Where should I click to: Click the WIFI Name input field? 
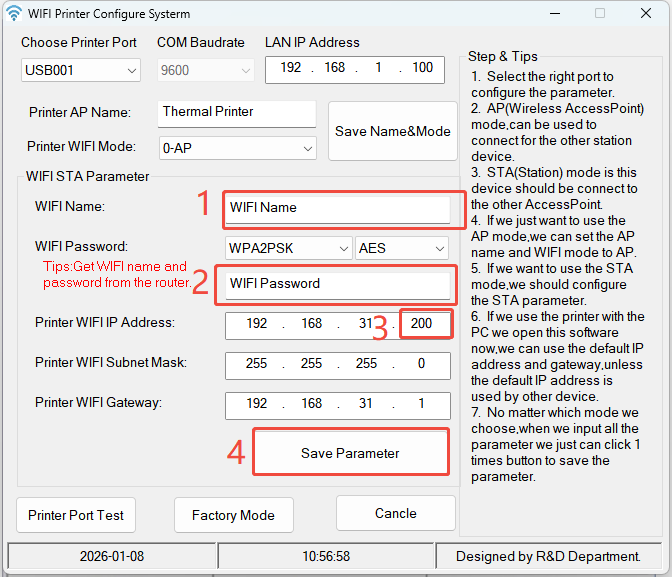[338, 208]
